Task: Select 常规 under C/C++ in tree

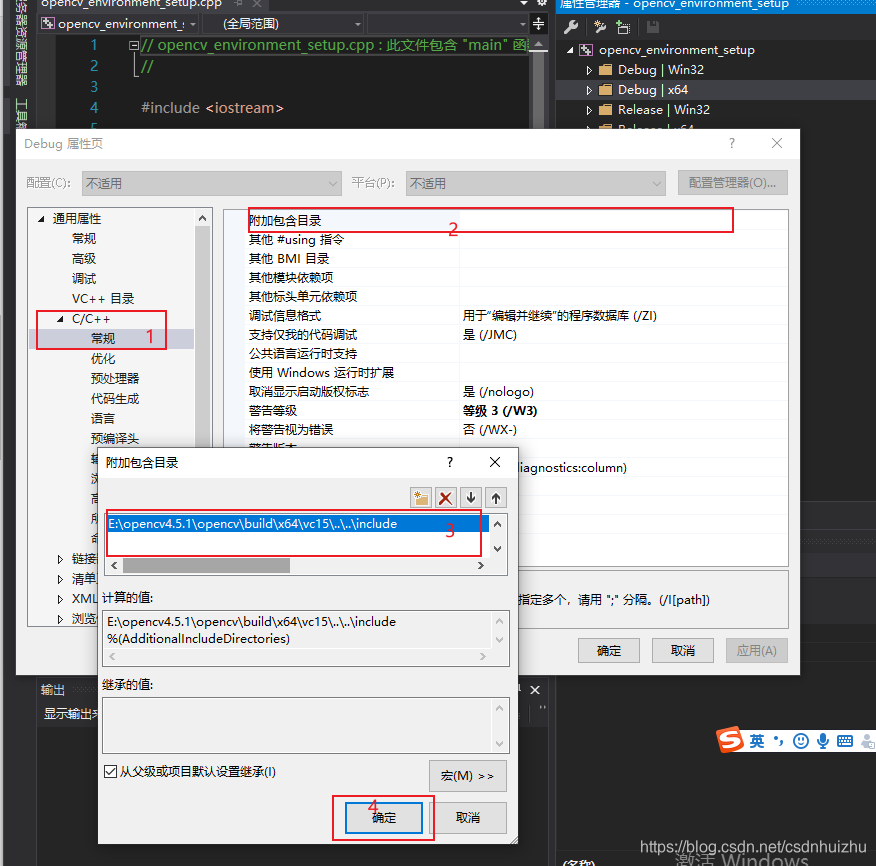Action: (103, 339)
